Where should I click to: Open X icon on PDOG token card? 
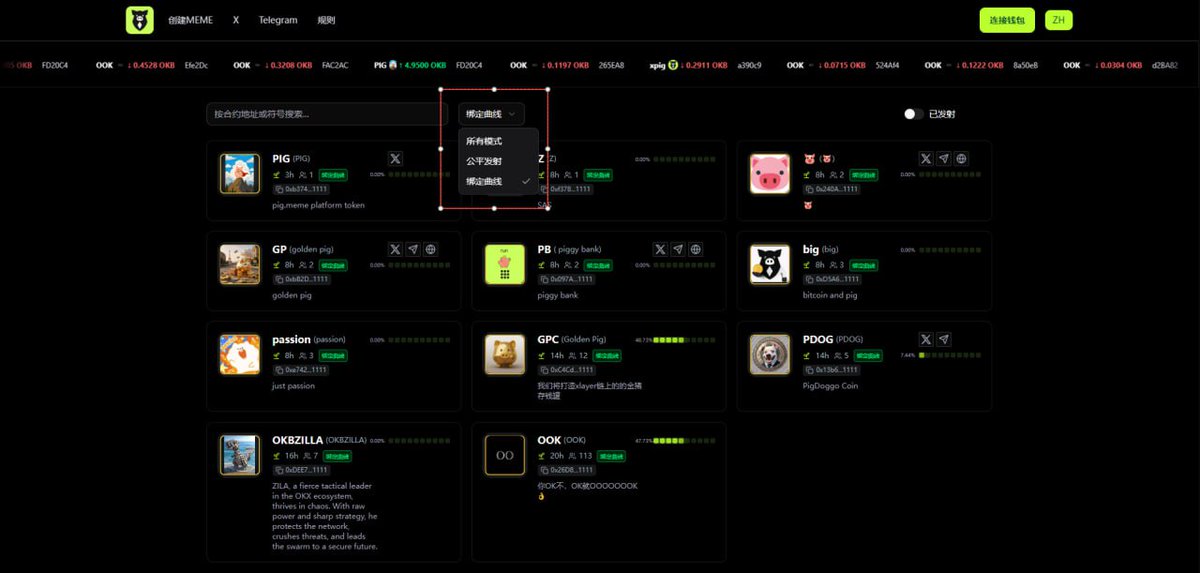(926, 339)
